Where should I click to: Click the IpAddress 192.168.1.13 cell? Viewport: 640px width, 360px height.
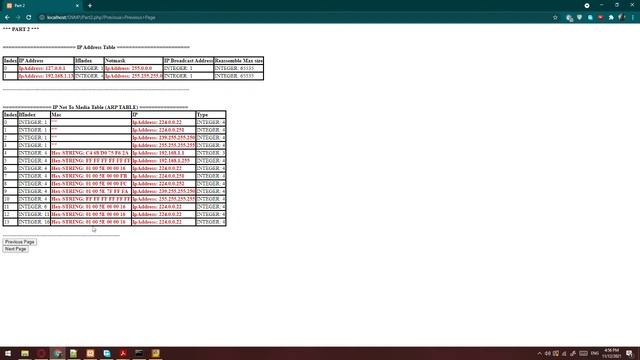46,76
